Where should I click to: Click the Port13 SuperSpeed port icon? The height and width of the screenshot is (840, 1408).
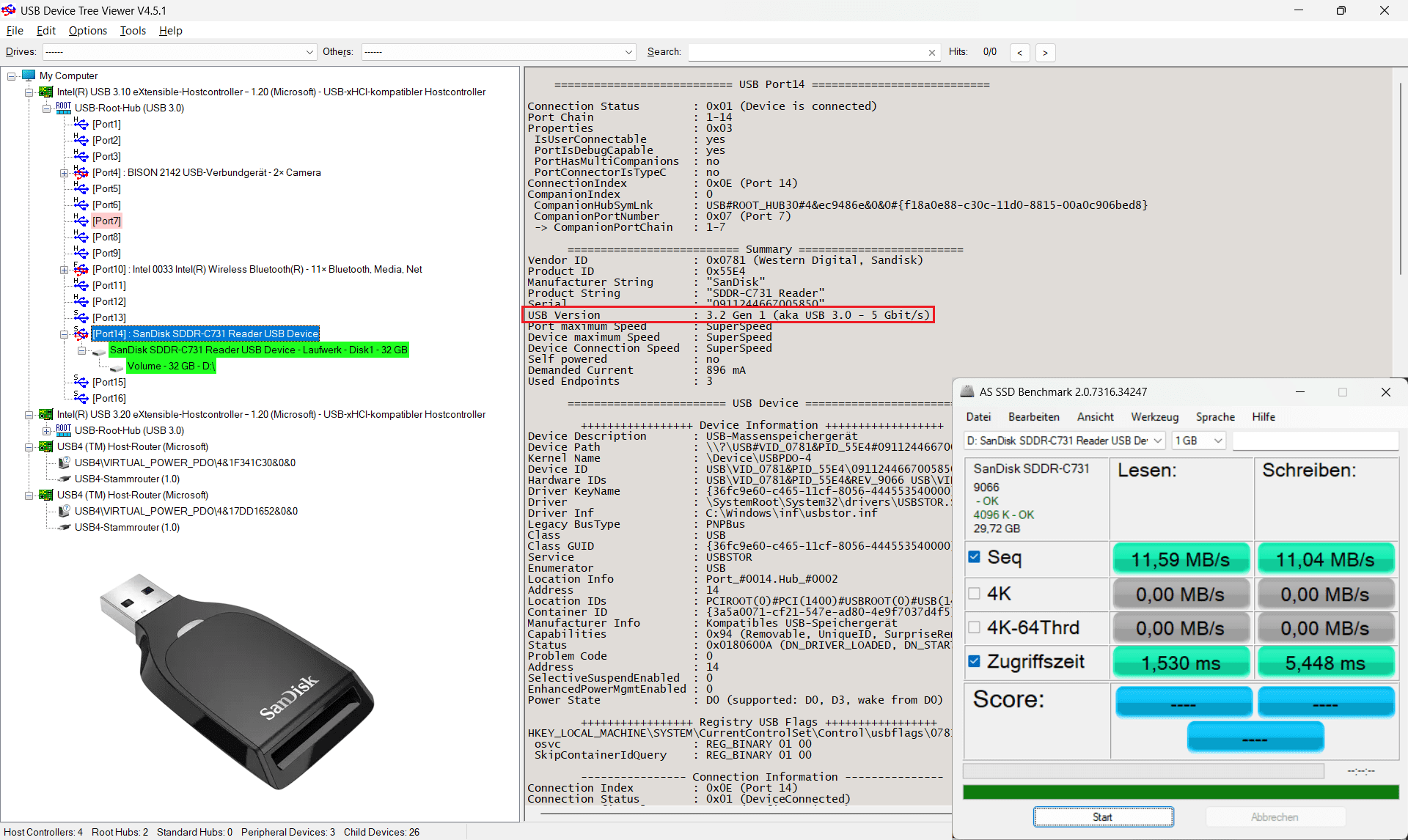(81, 317)
